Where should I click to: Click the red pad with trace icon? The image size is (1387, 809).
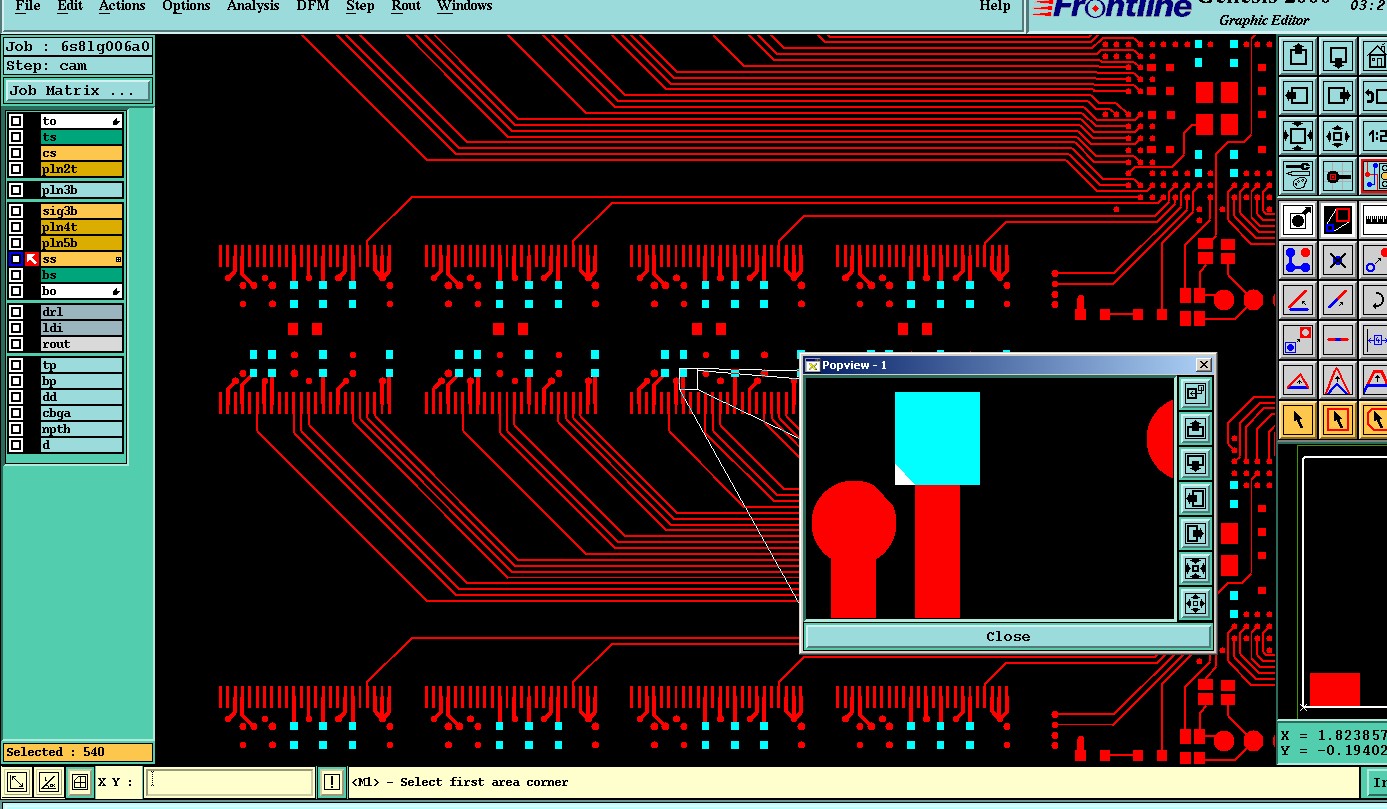click(x=1338, y=176)
